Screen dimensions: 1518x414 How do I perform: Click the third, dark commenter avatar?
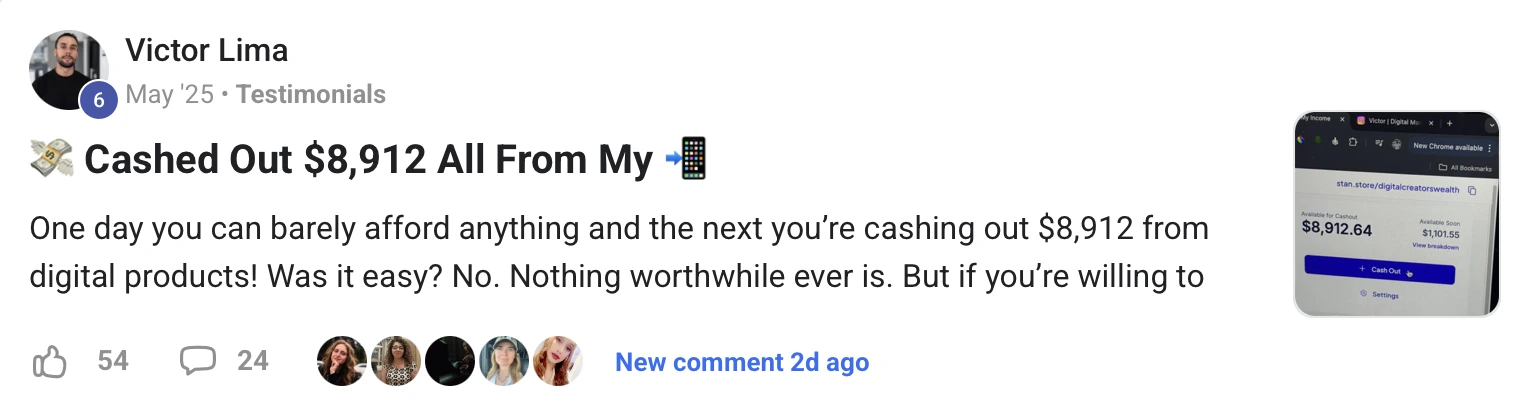[449, 361]
